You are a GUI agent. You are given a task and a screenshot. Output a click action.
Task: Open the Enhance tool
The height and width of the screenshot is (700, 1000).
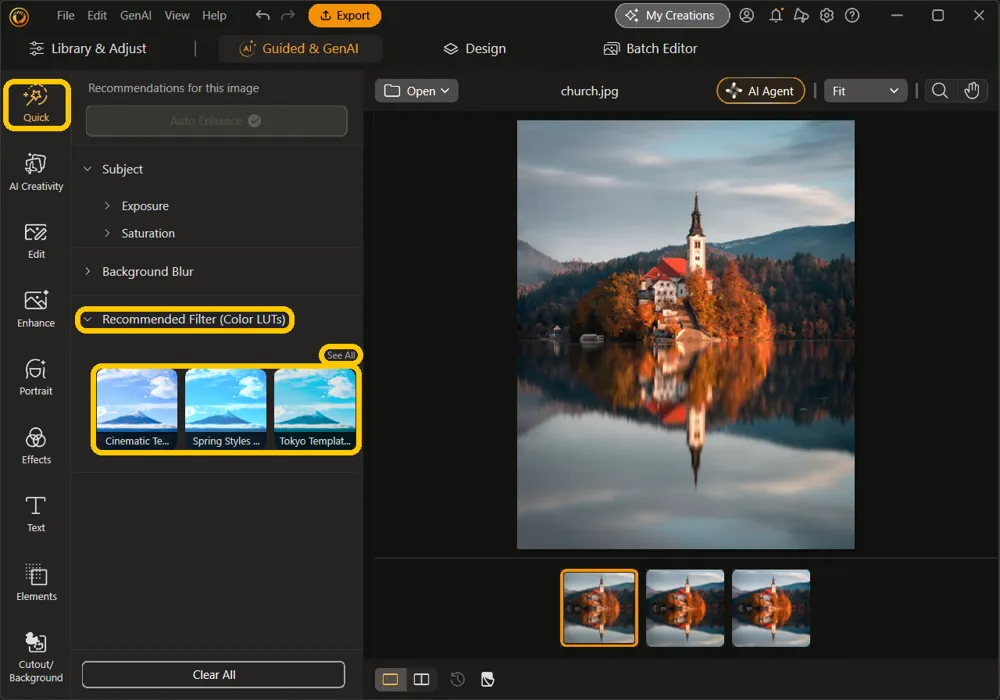tap(36, 309)
